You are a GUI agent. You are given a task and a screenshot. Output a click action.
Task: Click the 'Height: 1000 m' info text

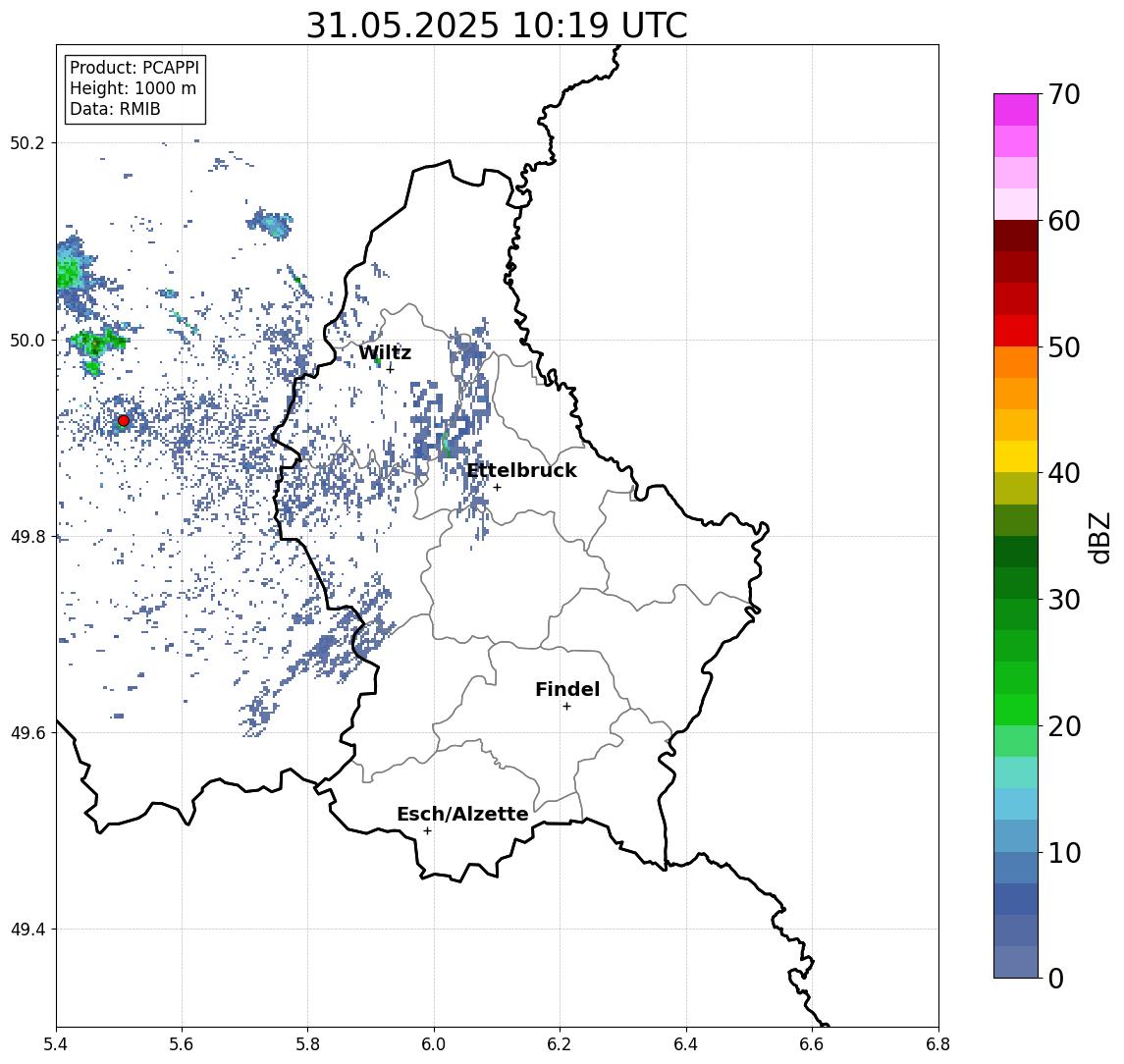[133, 89]
